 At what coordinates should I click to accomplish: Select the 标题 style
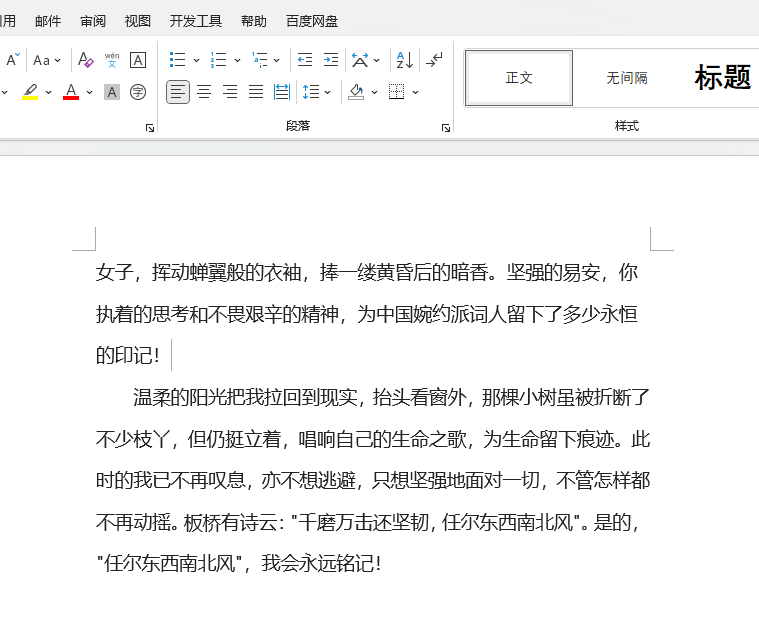722,78
